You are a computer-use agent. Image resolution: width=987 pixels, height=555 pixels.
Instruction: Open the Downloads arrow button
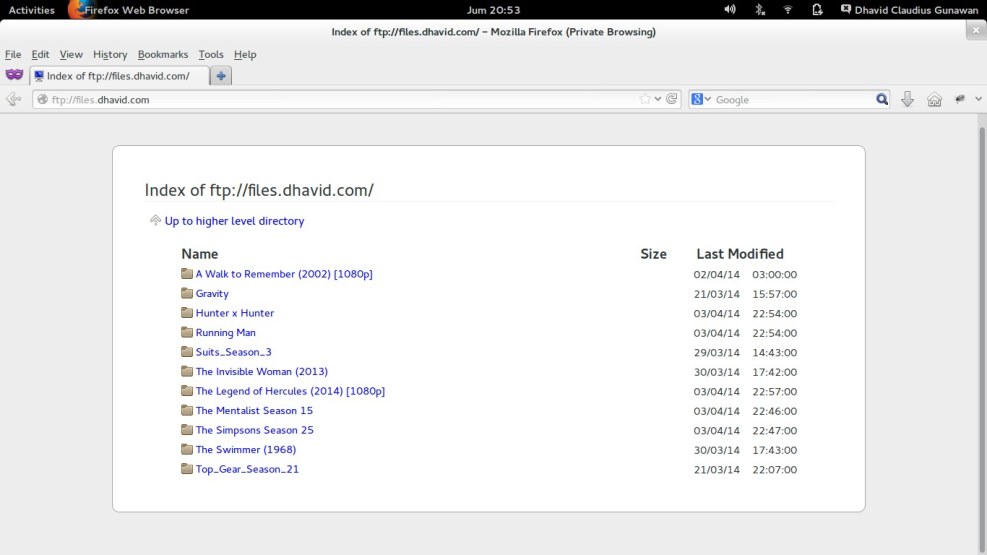click(x=907, y=99)
